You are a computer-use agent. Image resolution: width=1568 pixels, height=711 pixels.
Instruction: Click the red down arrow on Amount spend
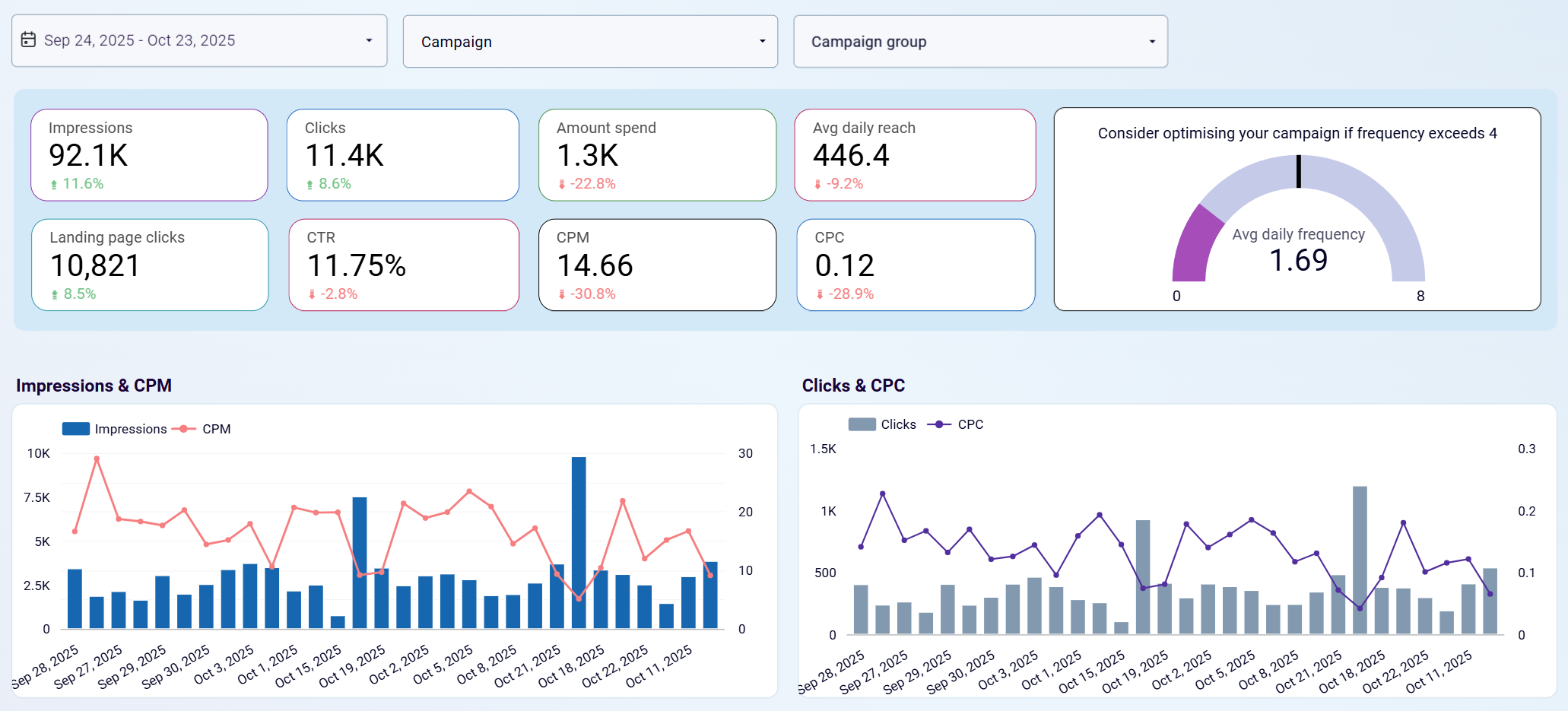pos(561,183)
